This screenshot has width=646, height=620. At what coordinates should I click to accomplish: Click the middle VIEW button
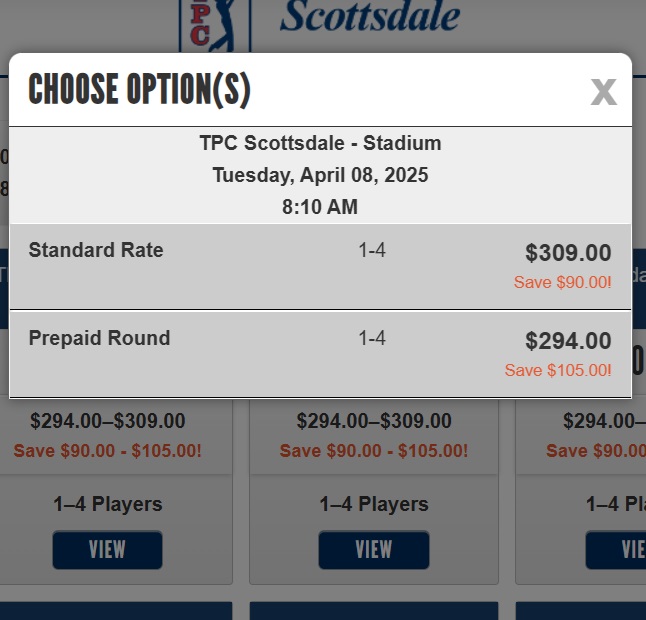[x=374, y=550]
